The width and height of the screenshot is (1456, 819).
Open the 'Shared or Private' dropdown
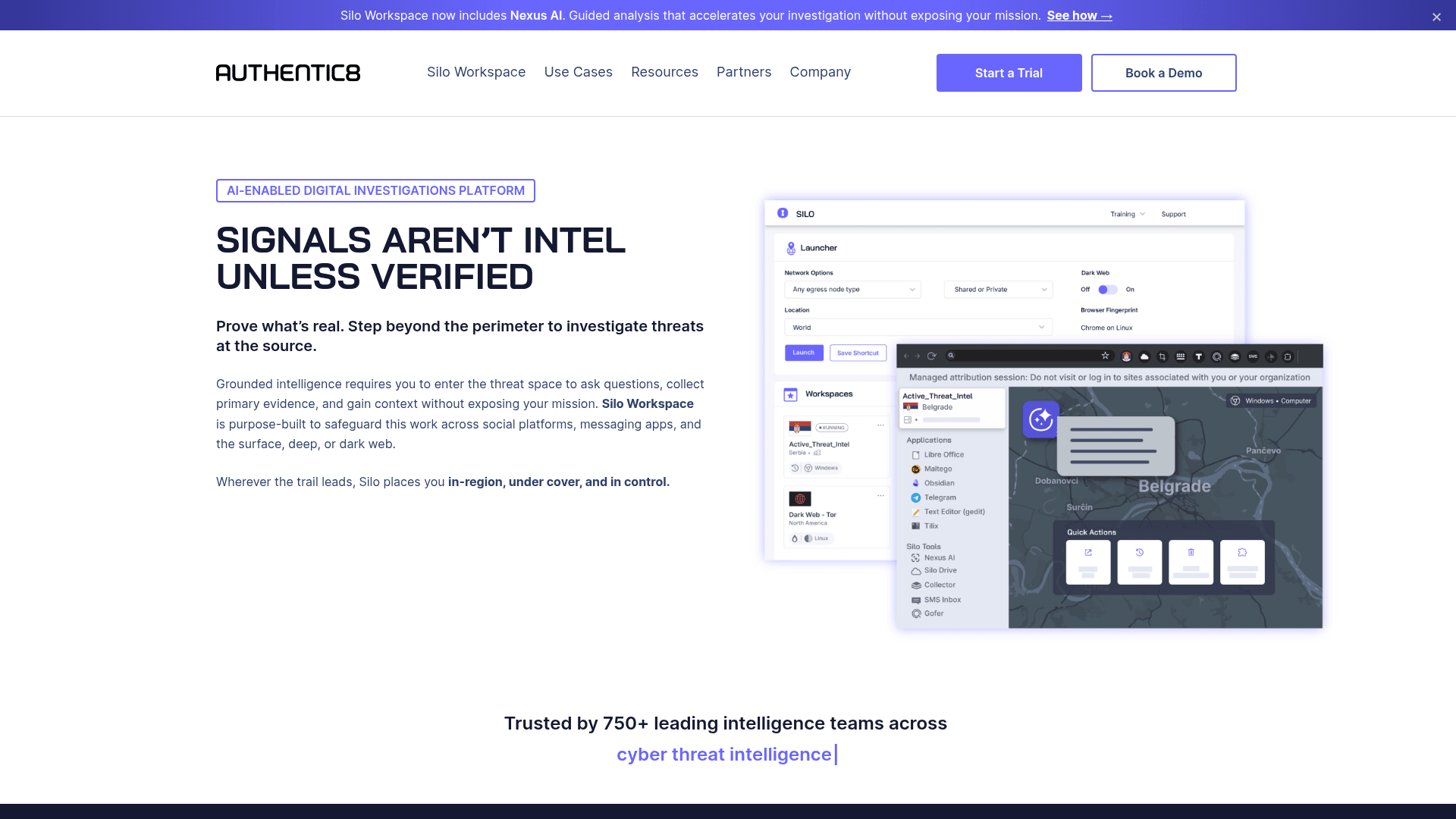(999, 289)
